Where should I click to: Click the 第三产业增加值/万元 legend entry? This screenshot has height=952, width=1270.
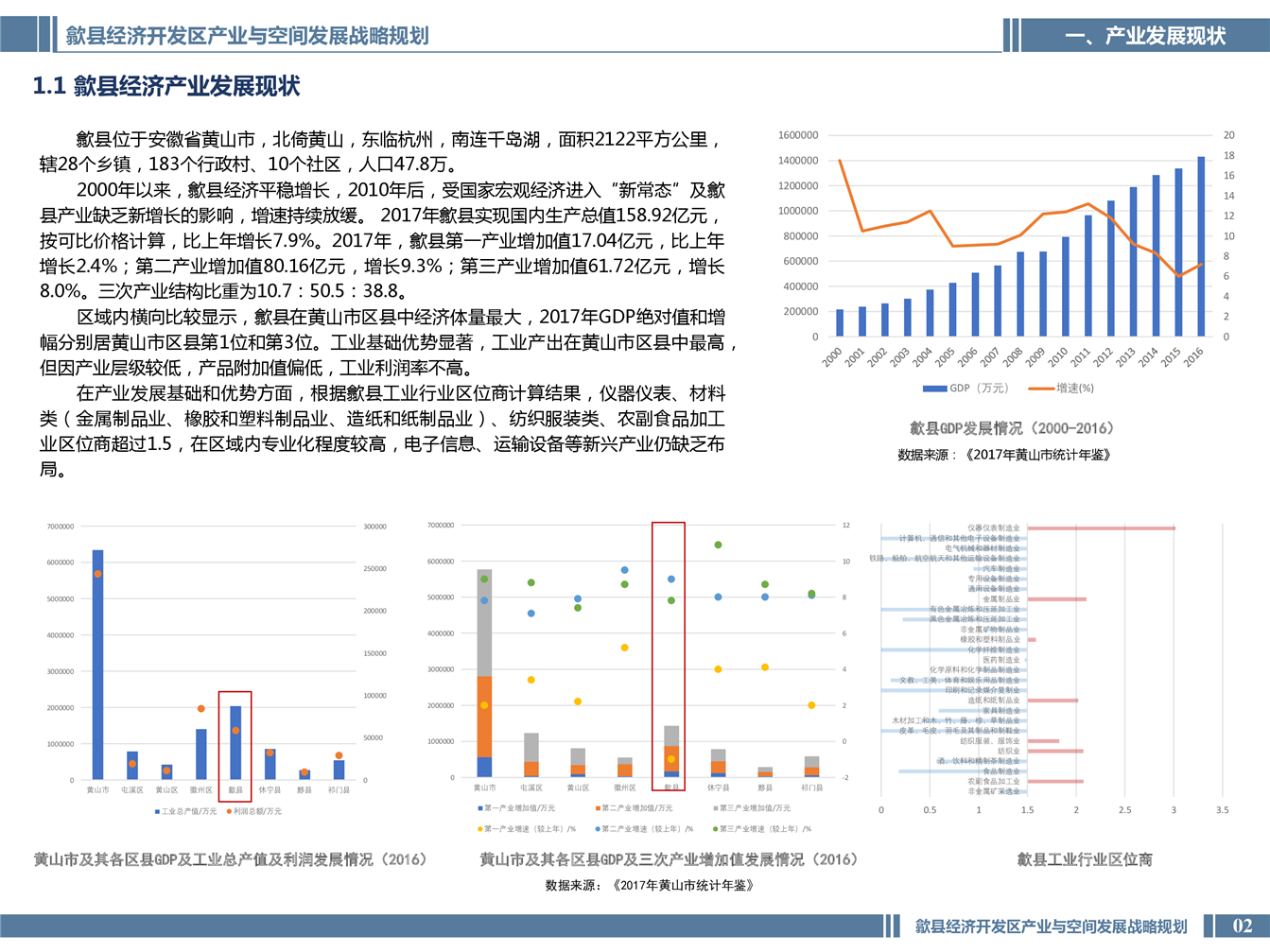751,808
